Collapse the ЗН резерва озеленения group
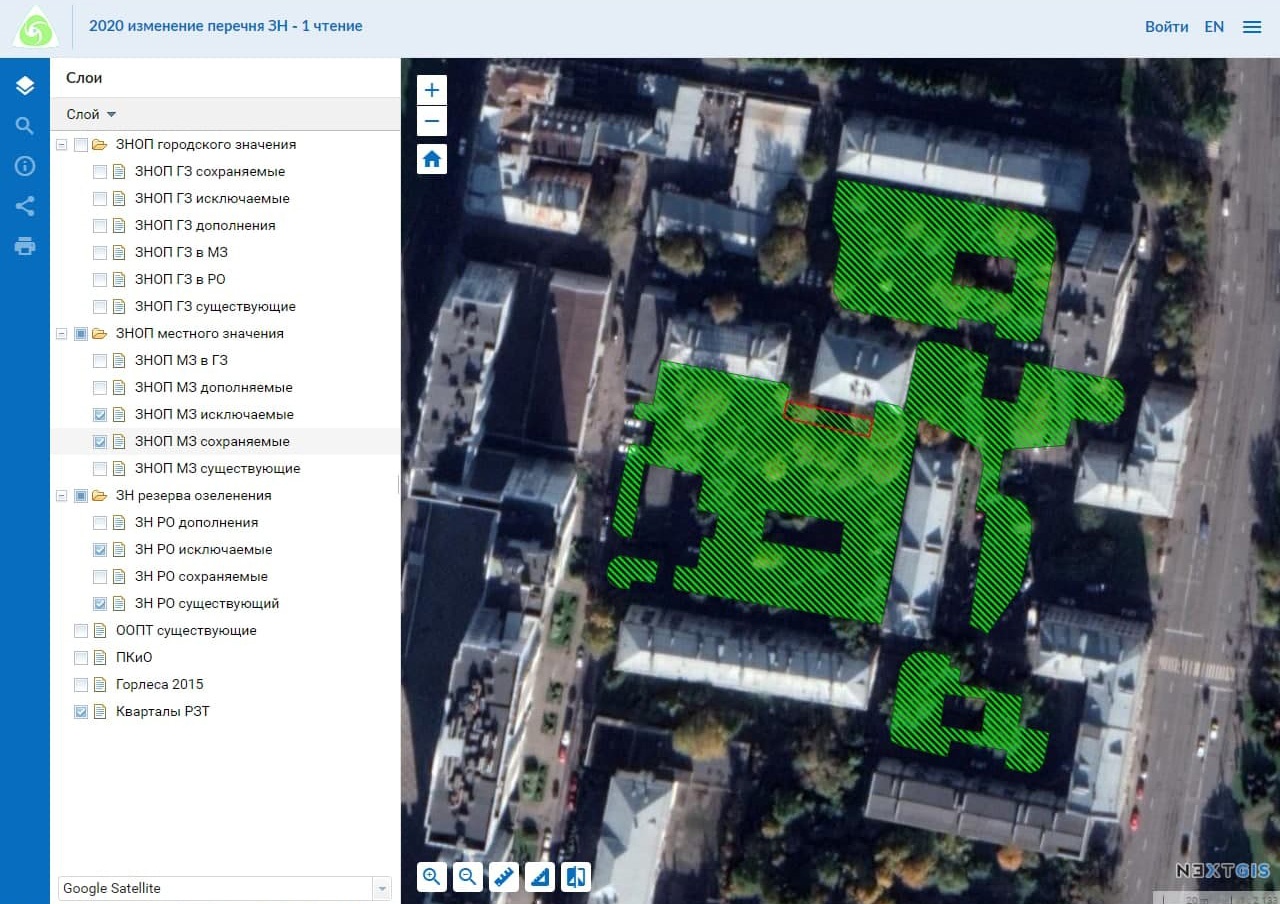This screenshot has width=1280, height=904. [62, 496]
